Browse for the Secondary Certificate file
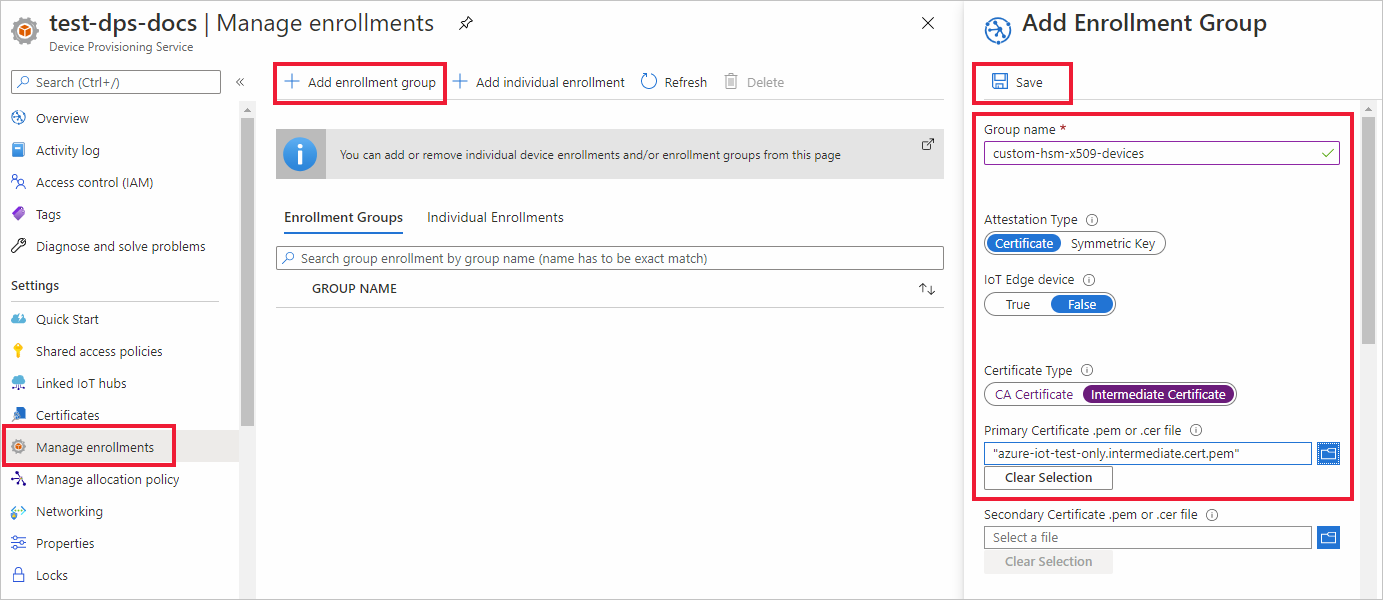Screen dimensions: 1383x600 (1328, 537)
